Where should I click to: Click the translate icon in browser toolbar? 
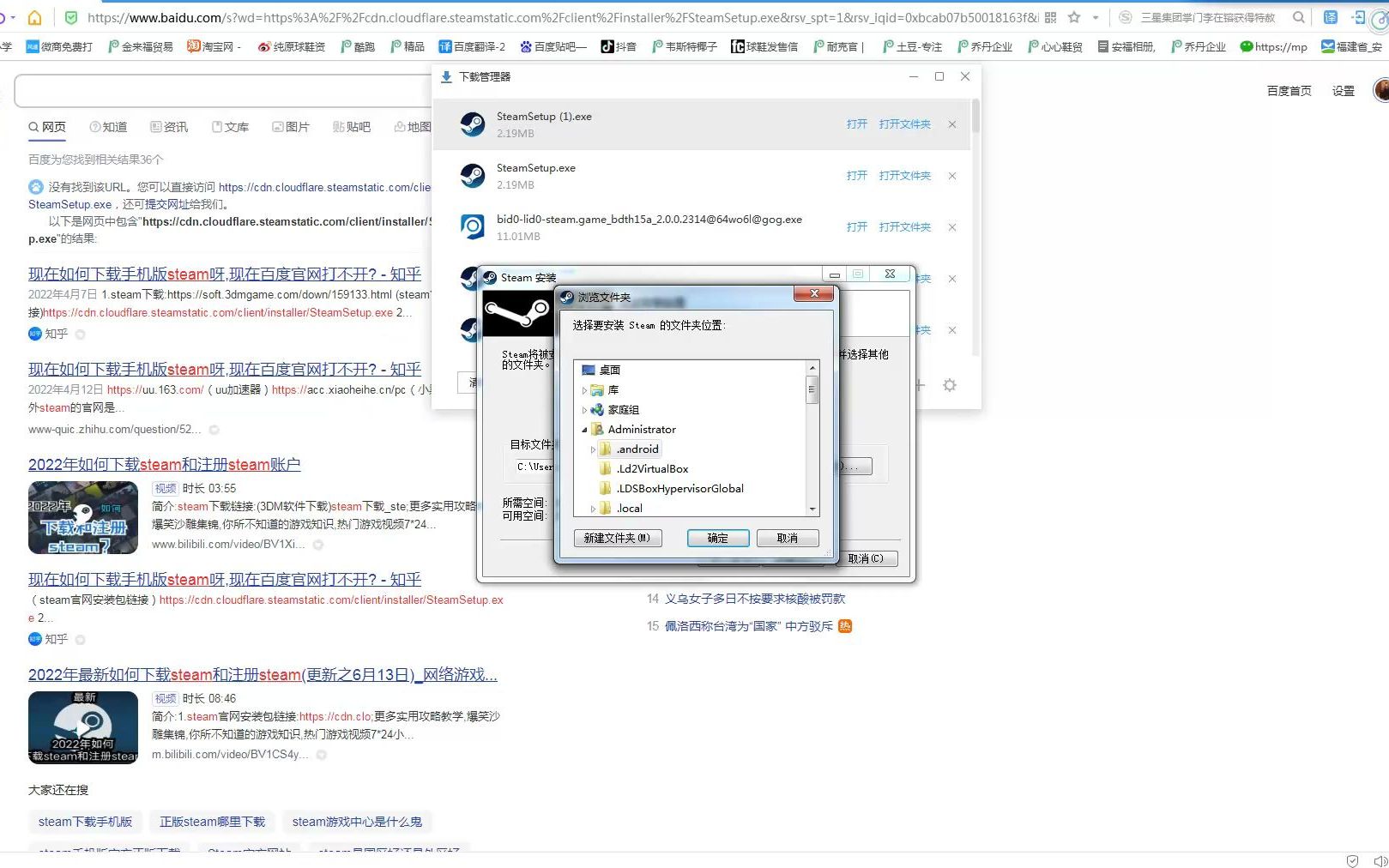pos(1331,17)
